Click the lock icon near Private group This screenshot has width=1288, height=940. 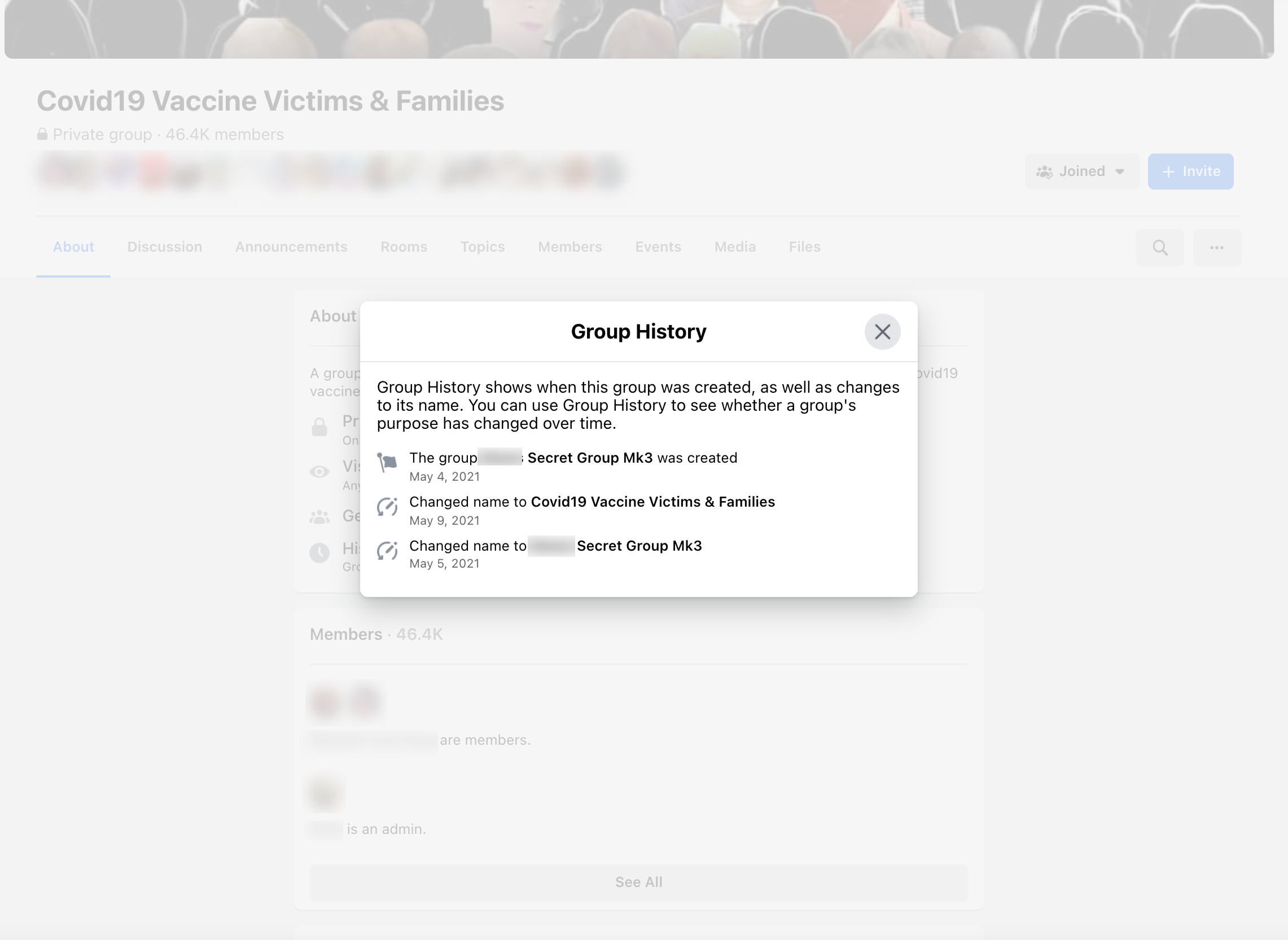pos(42,134)
